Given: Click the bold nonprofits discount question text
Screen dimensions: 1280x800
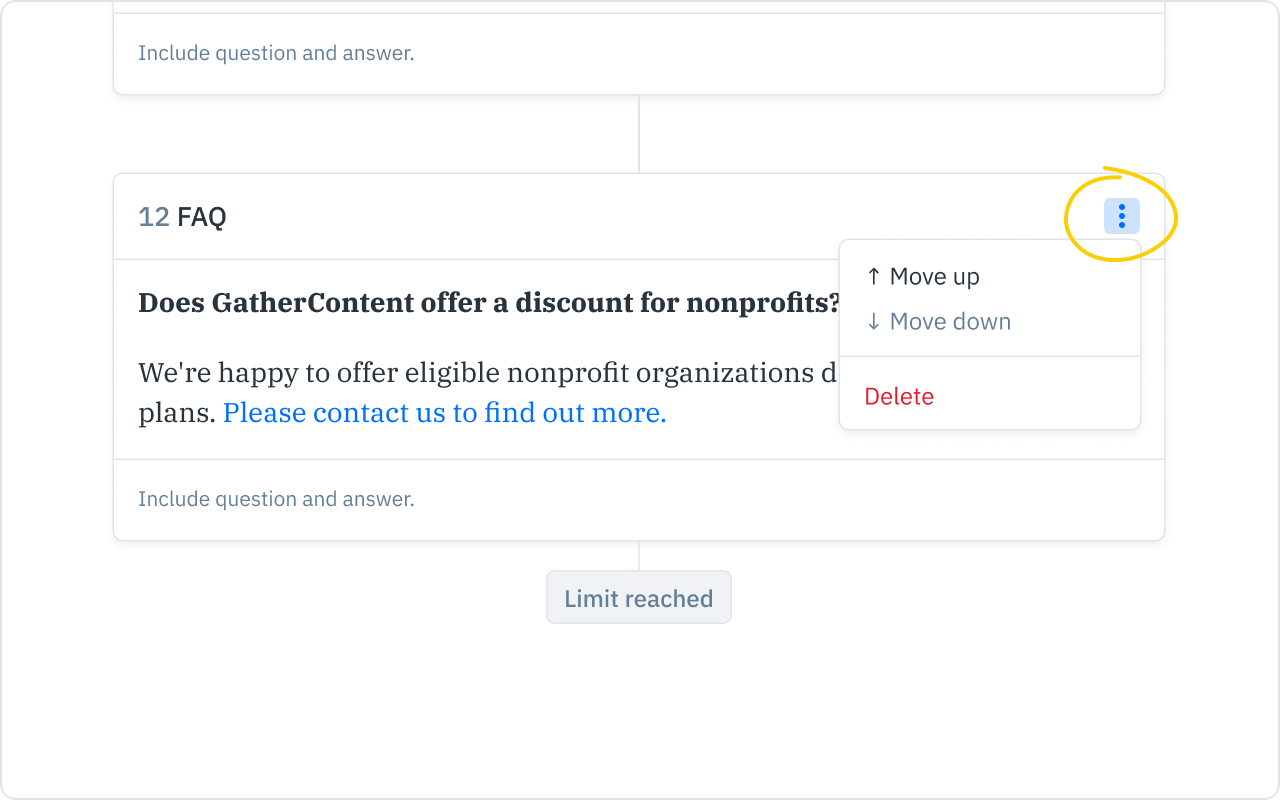Looking at the screenshot, I should point(488,303).
